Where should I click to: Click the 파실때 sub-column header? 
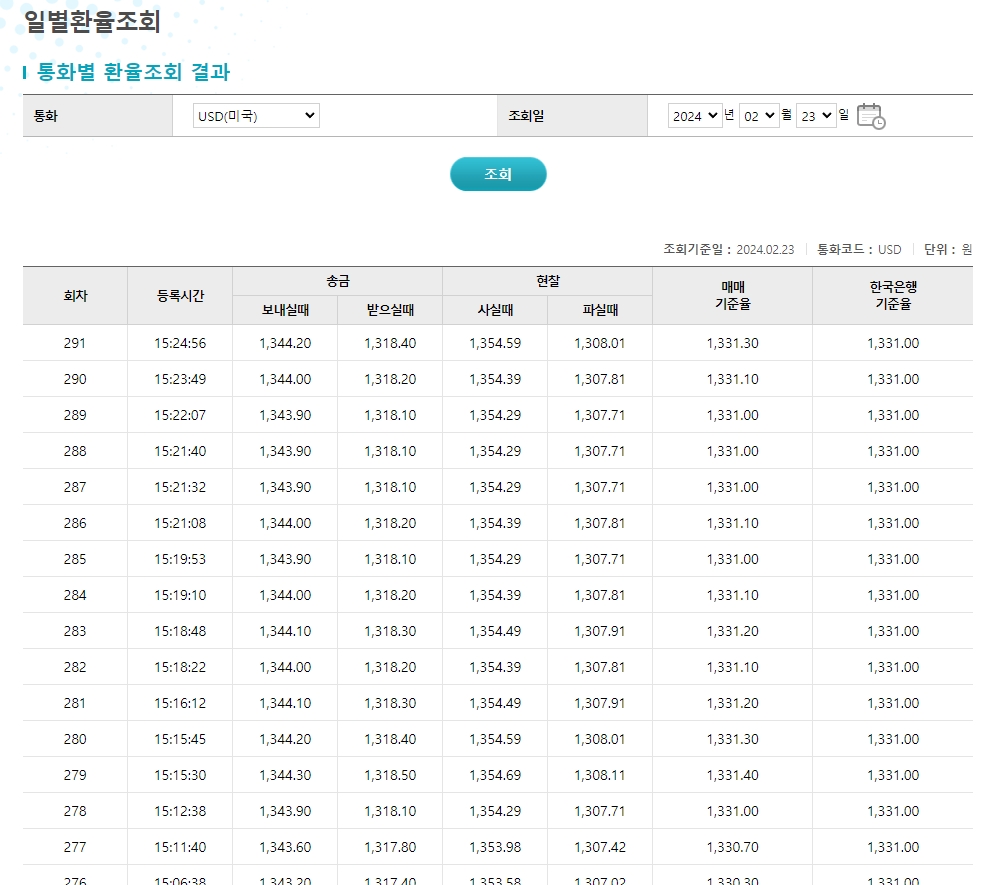pyautogui.click(x=598, y=310)
